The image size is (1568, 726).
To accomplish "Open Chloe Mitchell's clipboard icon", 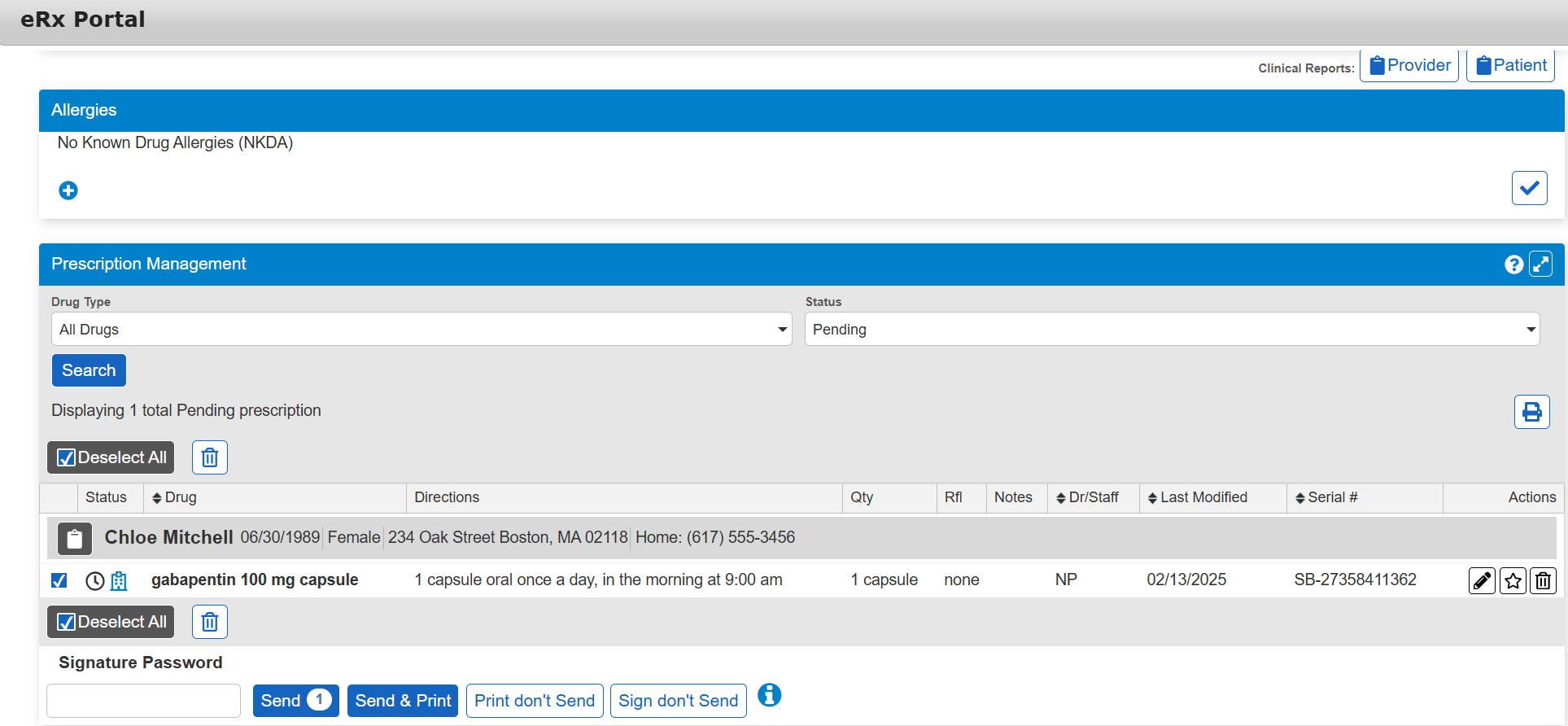I will tap(74, 539).
